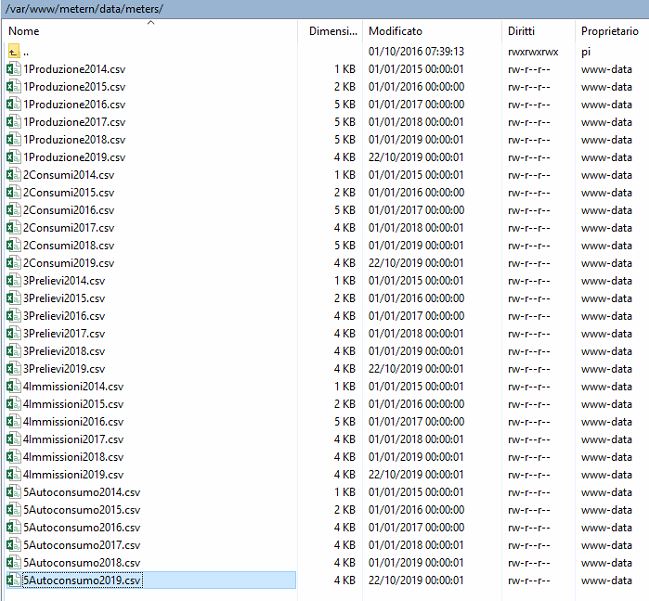Click modified date of 1Produzione2019.csv
Screen dimensions: 649x601
point(416,157)
